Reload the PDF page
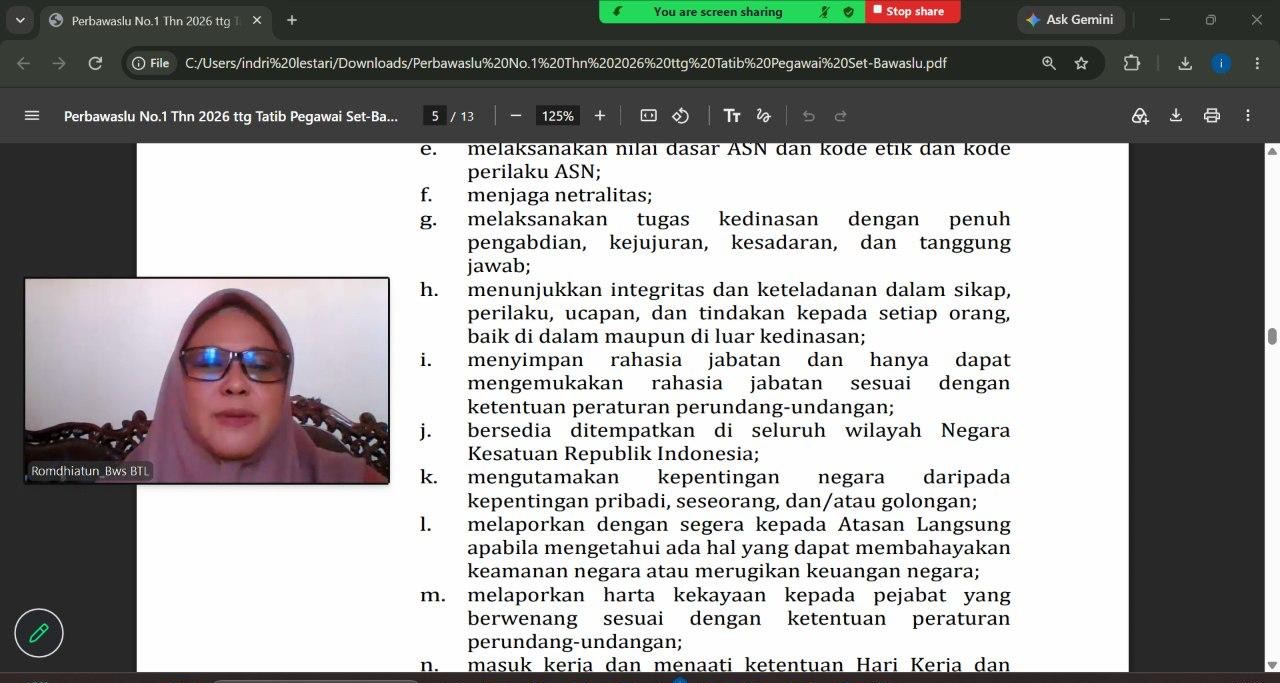 [95, 63]
